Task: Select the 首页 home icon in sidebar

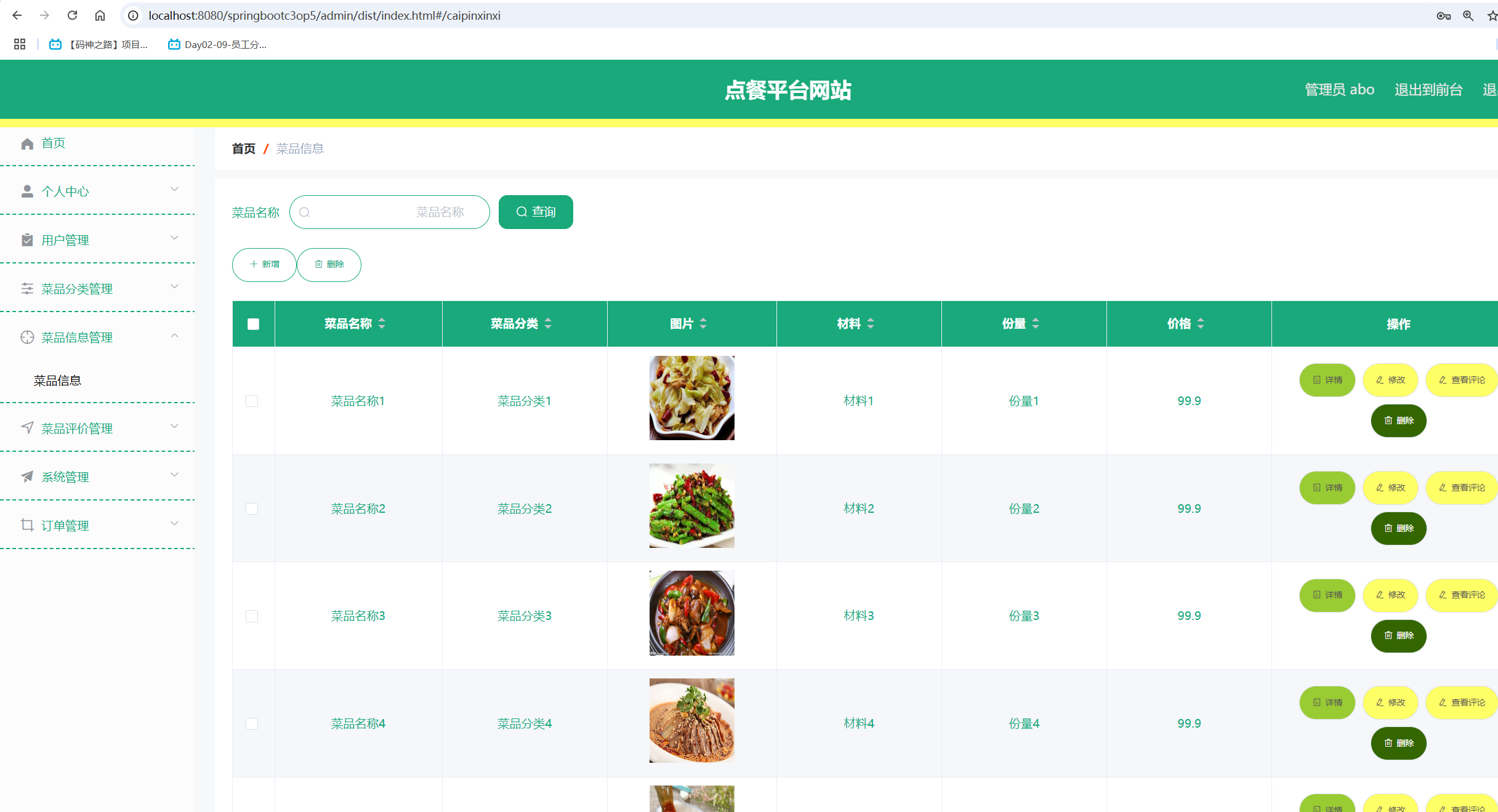Action: coord(27,143)
